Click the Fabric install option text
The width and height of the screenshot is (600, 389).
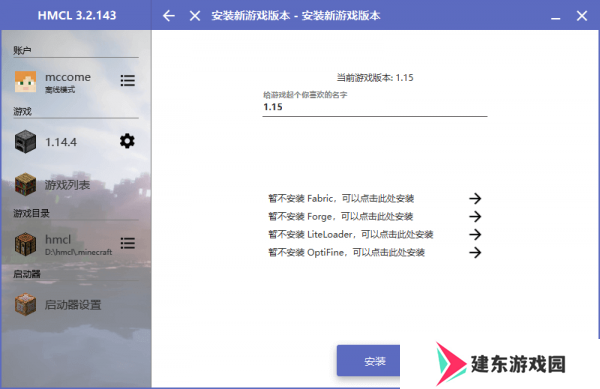pos(341,198)
